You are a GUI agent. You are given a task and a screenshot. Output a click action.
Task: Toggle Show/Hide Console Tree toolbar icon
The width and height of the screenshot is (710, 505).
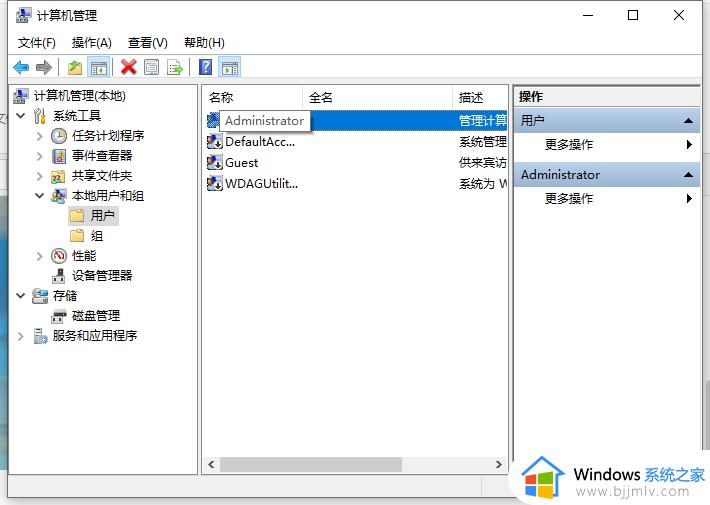pos(99,67)
